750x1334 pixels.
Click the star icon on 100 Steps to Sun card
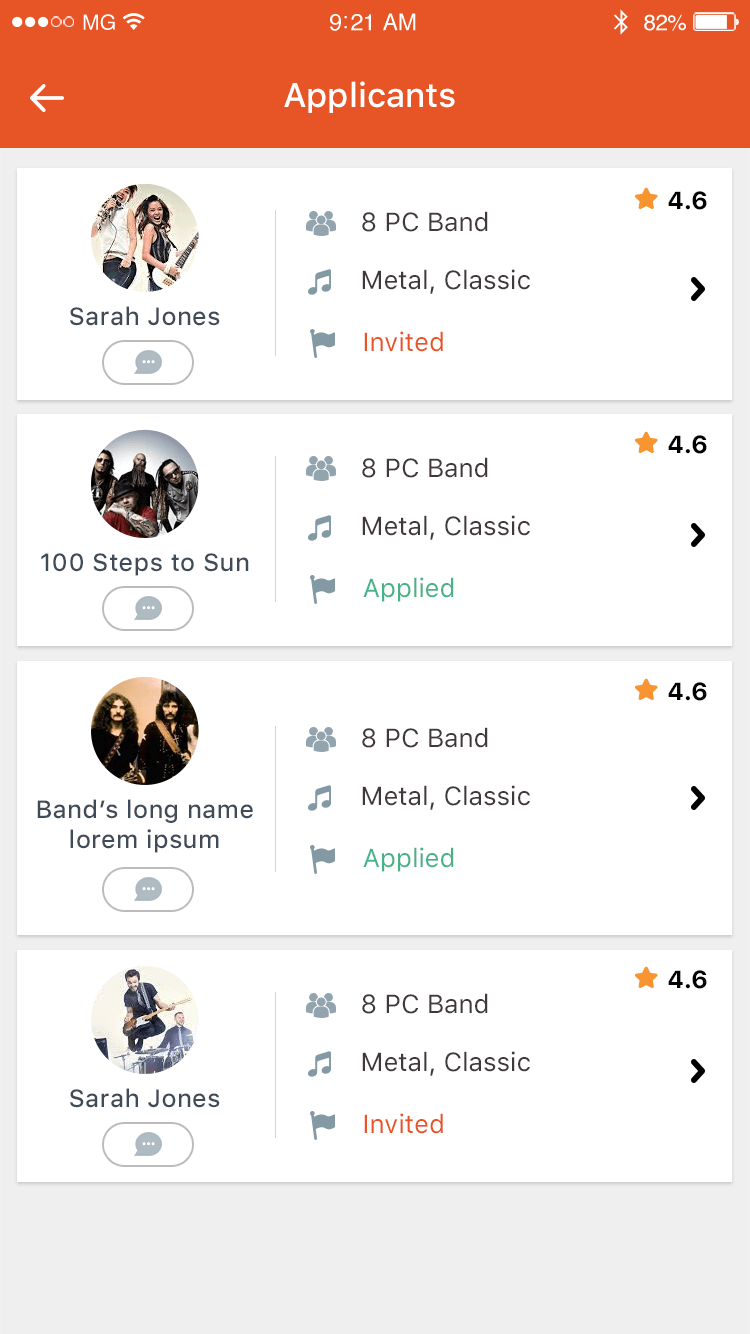tap(646, 443)
